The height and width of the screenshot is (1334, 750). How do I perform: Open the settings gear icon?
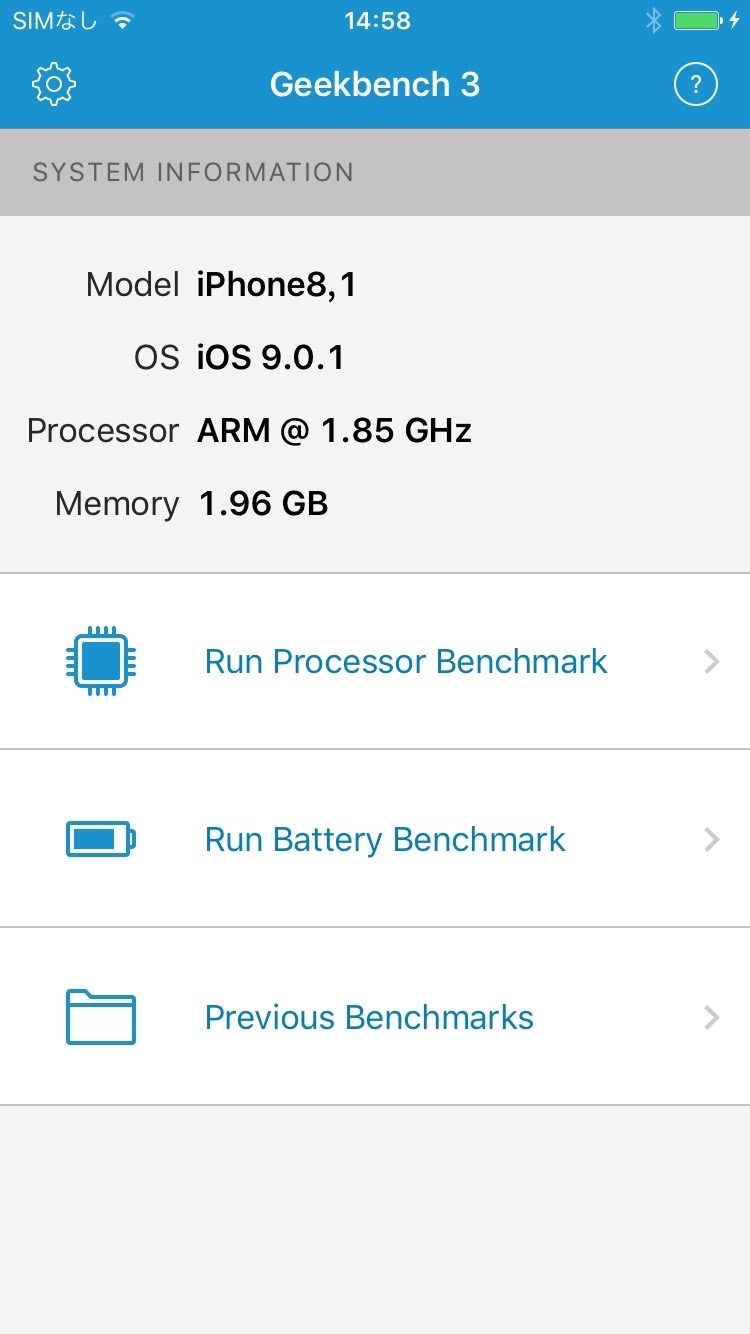(x=54, y=85)
